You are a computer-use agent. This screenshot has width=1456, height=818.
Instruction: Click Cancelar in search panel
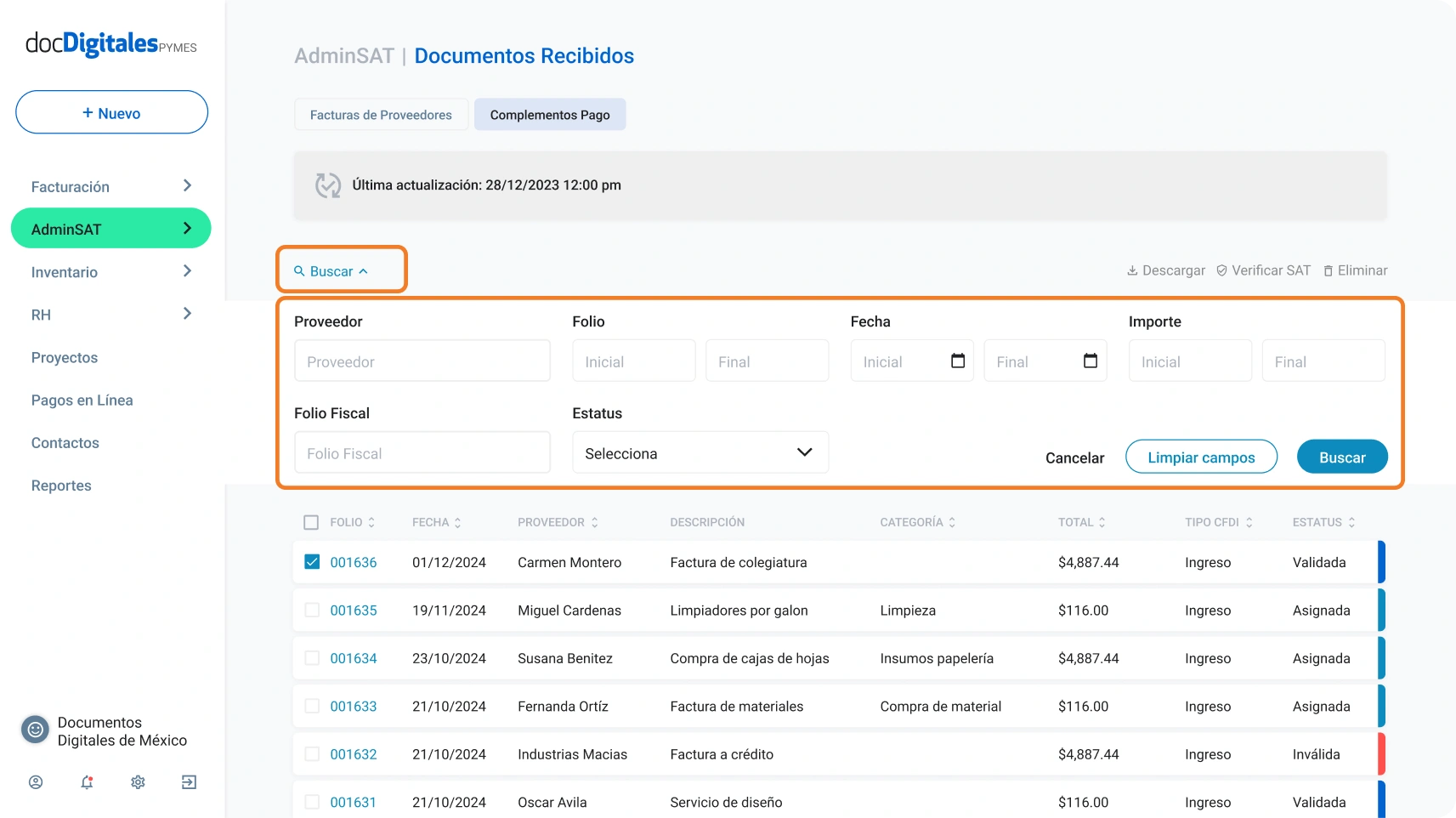click(x=1074, y=457)
